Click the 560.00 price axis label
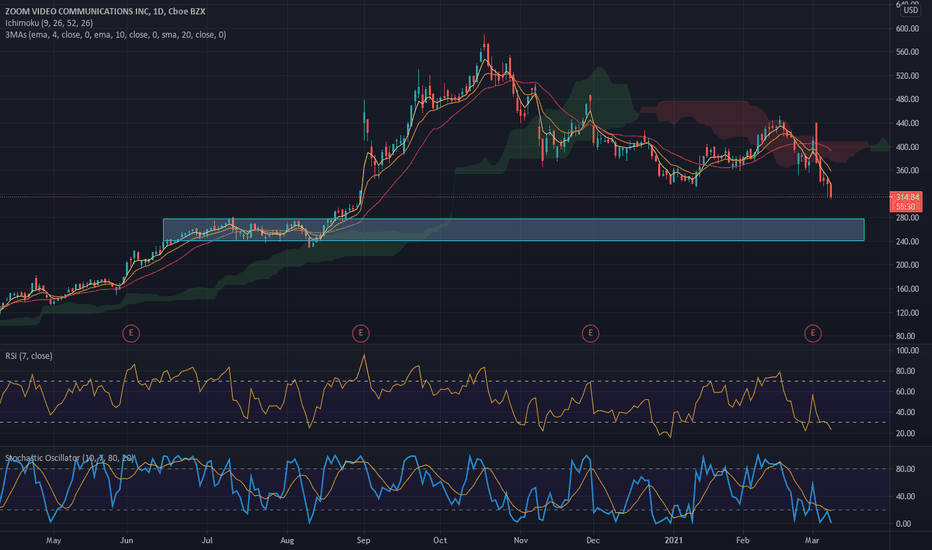Image resolution: width=932 pixels, height=550 pixels. [907, 52]
